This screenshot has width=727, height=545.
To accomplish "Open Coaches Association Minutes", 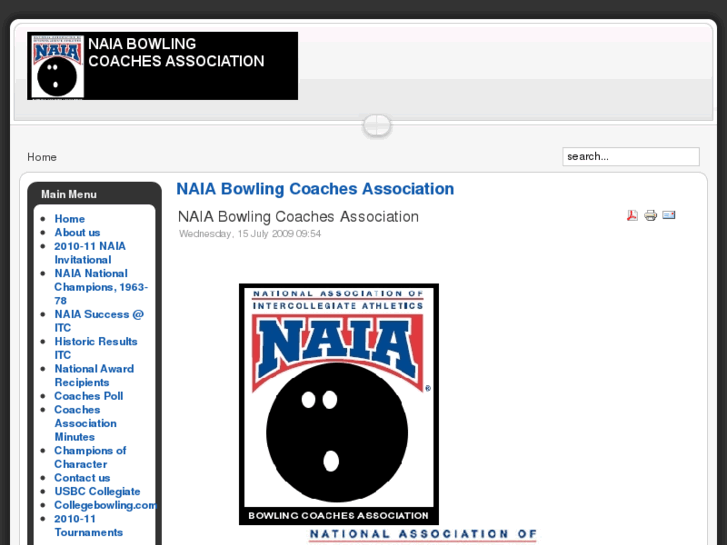I will pos(85,423).
